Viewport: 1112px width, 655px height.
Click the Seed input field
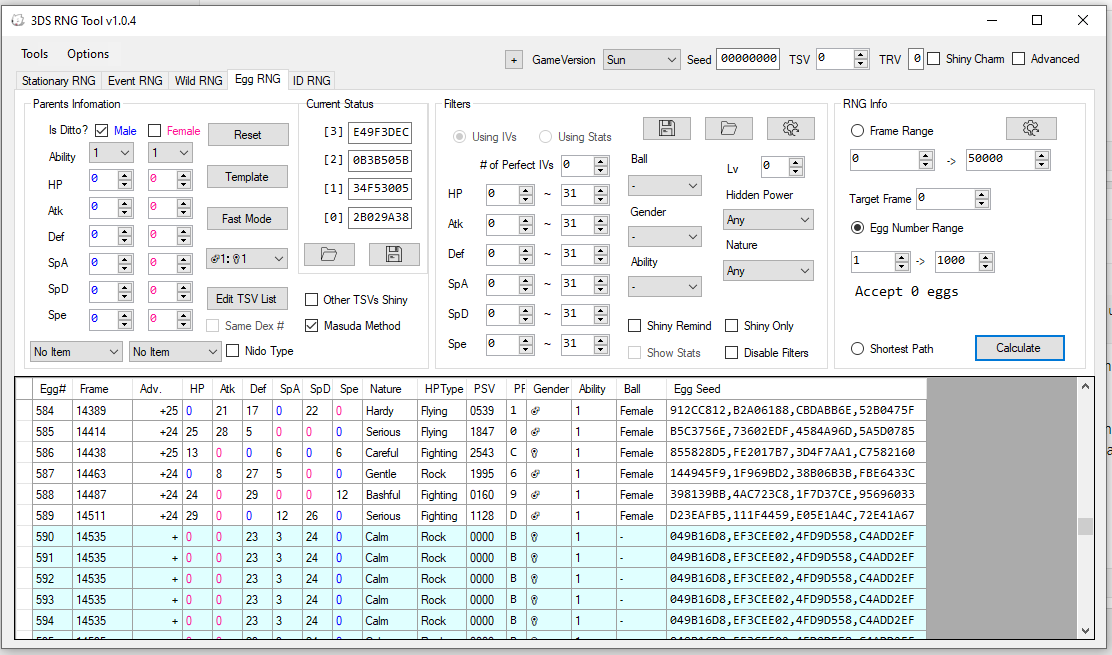click(x=748, y=60)
